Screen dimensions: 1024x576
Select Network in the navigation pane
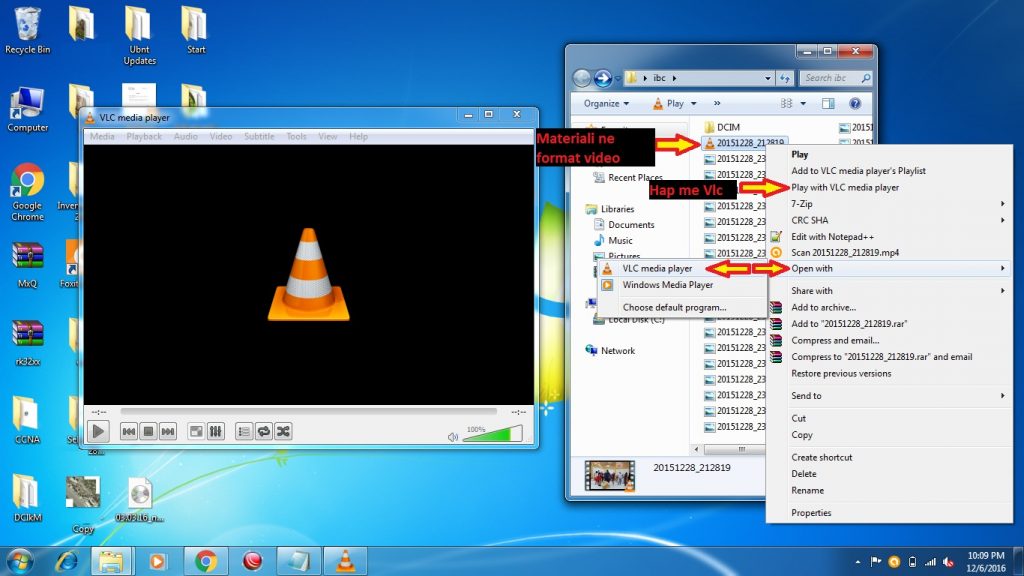pos(610,351)
